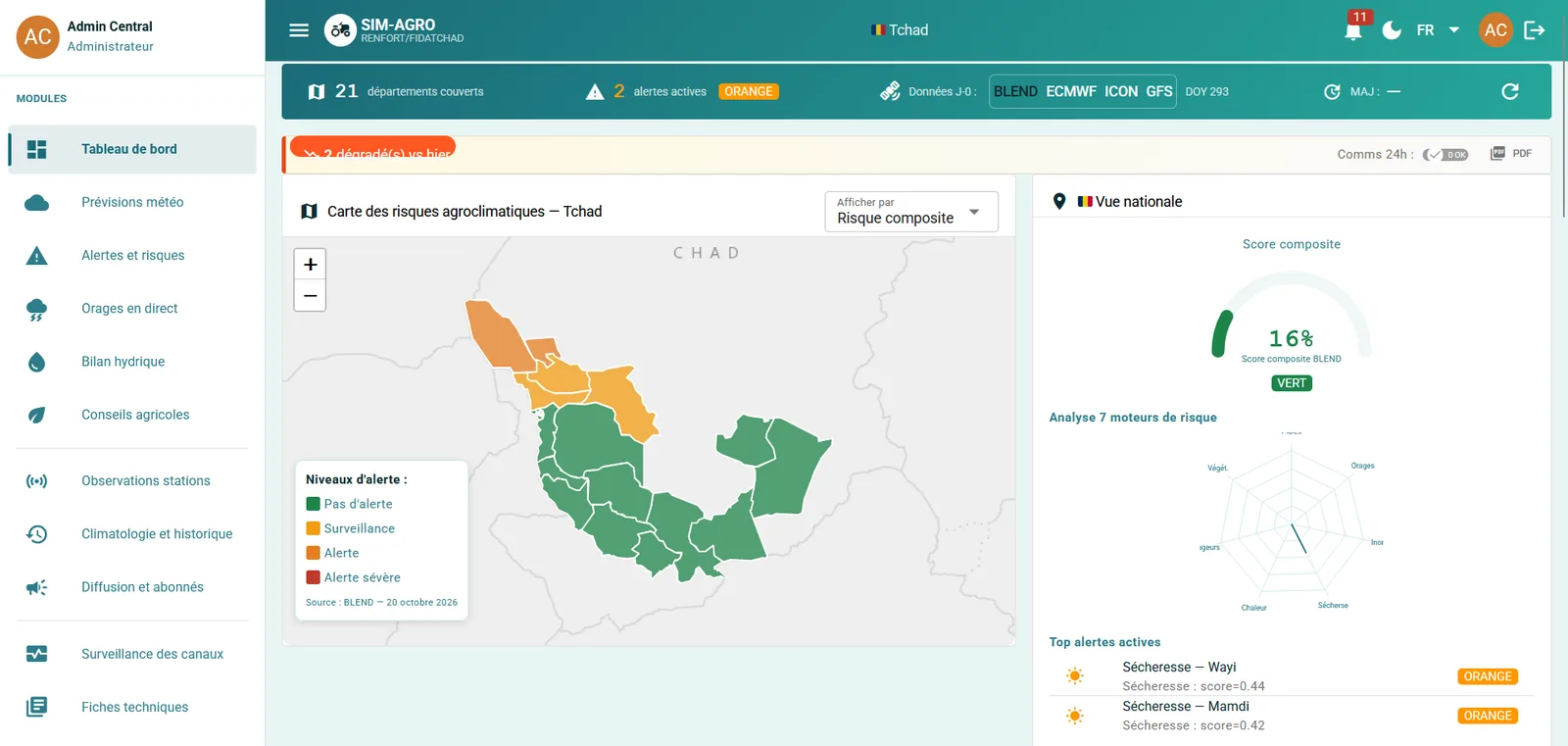
Task: Zoom out on the risk map
Action: point(310,295)
